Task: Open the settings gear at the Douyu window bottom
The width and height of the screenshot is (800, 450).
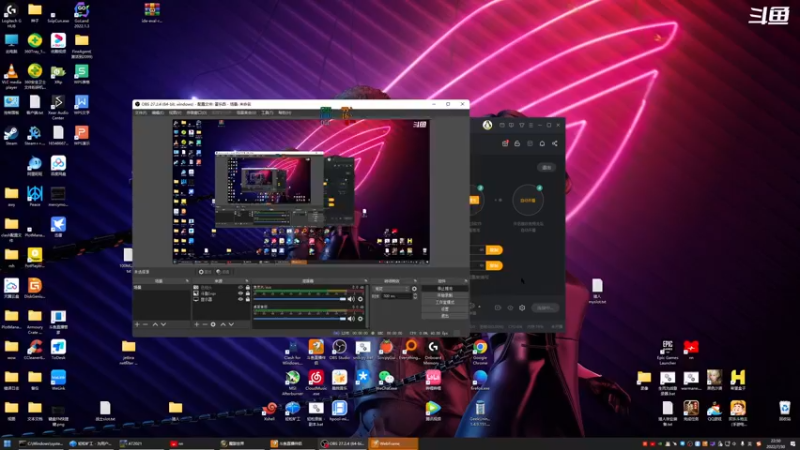Action: click(x=522, y=308)
